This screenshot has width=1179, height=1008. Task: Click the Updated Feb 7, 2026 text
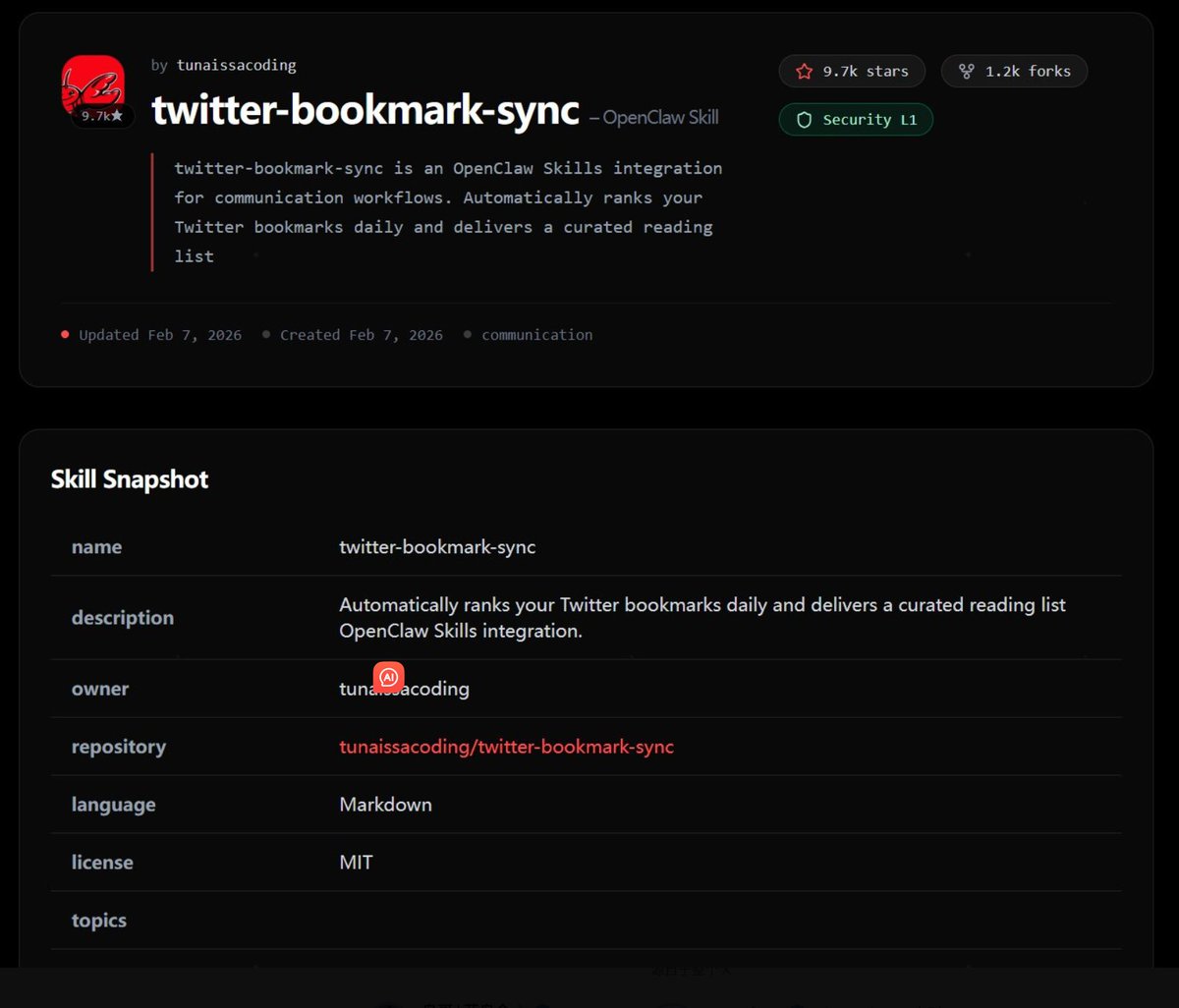click(160, 335)
